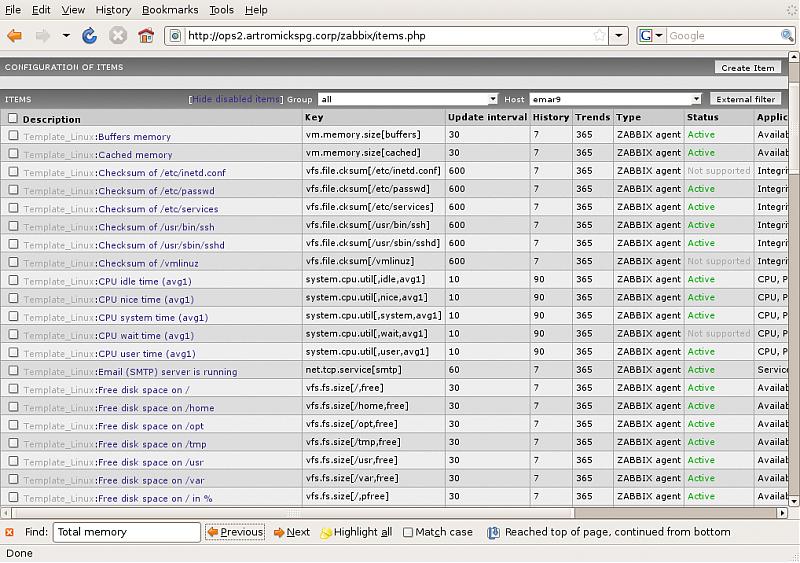Viewport: 800px width, 563px height.
Task: Click the browser Back arrow button
Action: (x=14, y=36)
